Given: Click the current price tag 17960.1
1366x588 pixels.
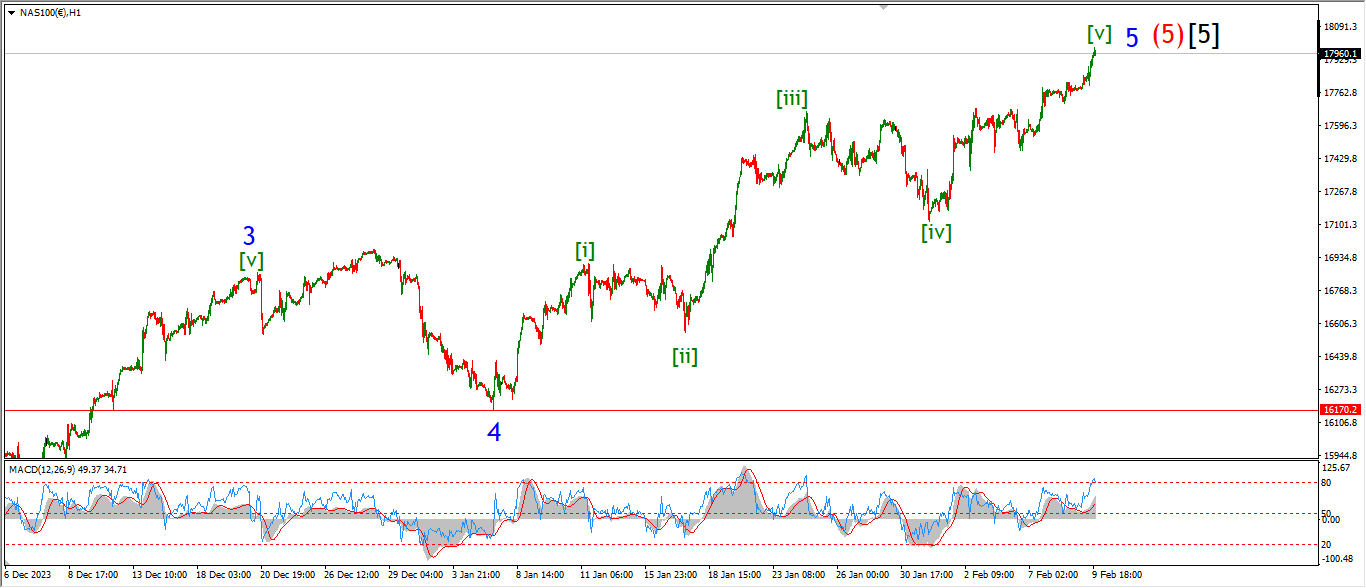Looking at the screenshot, I should click(x=1339, y=53).
